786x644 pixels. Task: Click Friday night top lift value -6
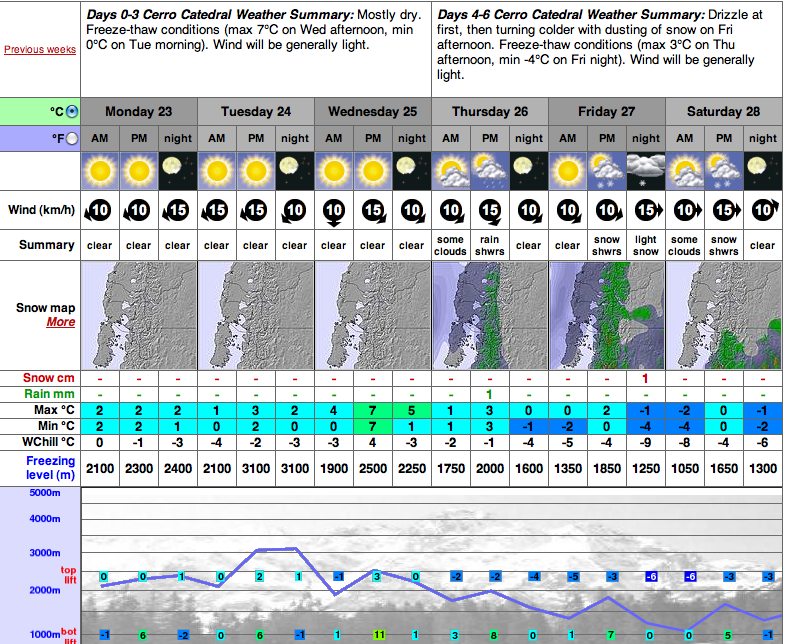[x=651, y=577]
